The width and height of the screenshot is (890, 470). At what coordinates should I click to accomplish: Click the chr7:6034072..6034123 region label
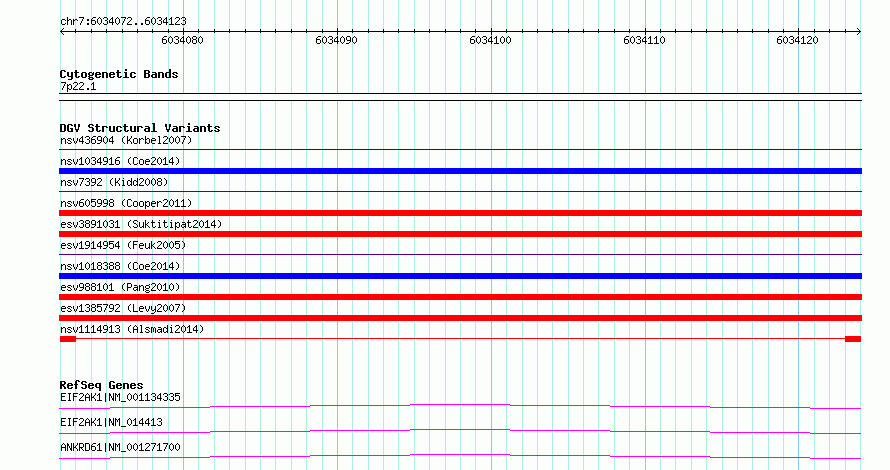point(123,22)
